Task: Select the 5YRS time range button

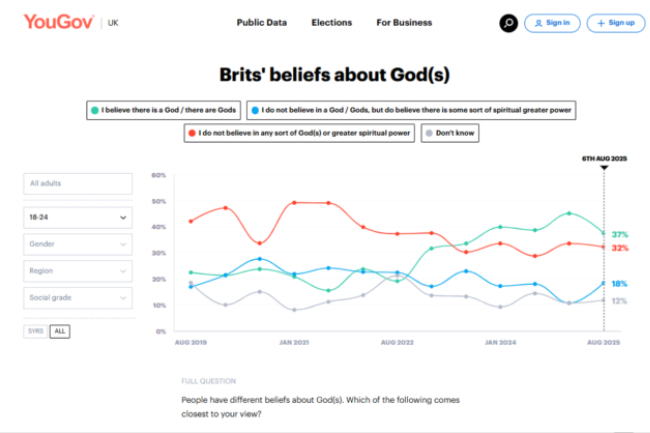Action: [x=36, y=331]
